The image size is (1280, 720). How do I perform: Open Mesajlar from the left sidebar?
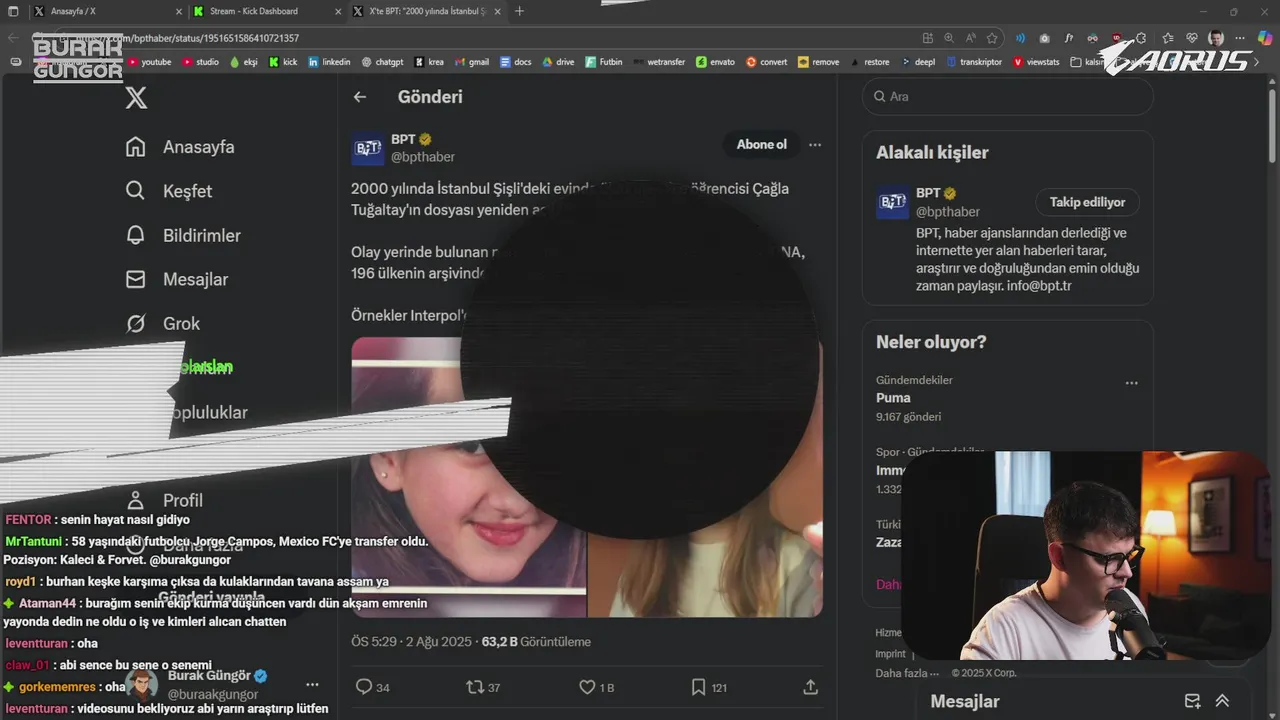coord(177,279)
